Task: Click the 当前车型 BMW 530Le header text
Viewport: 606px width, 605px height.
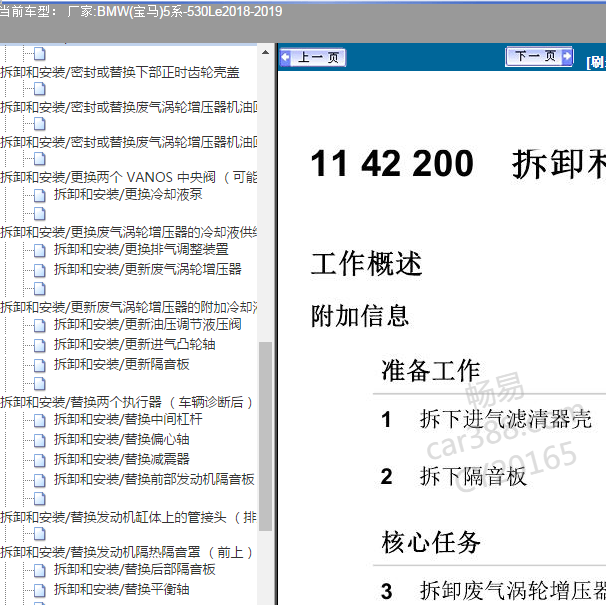Action: point(141,11)
